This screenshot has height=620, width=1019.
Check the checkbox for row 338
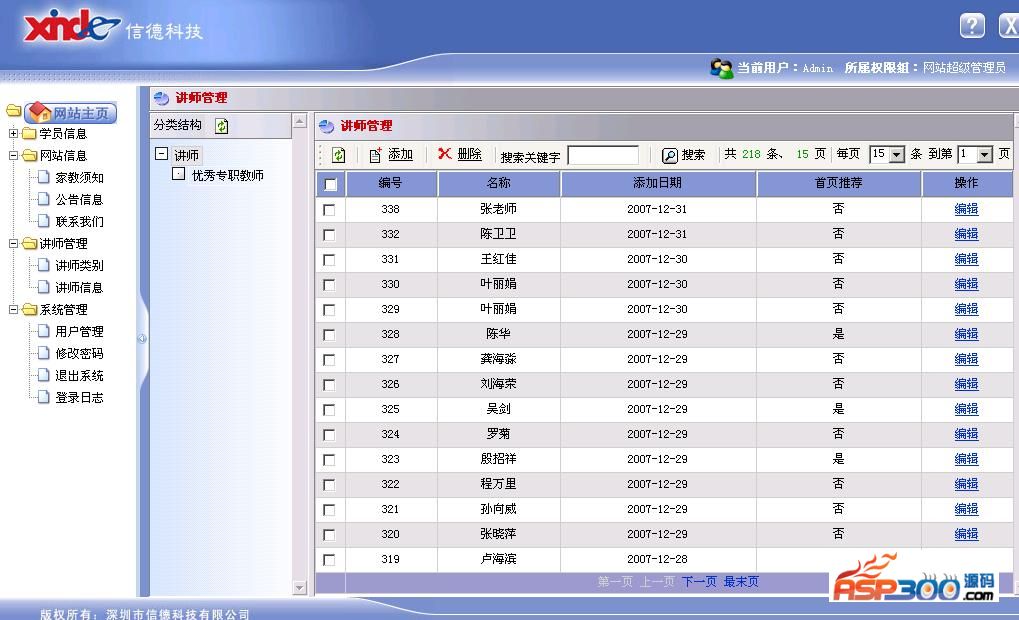[329, 210]
